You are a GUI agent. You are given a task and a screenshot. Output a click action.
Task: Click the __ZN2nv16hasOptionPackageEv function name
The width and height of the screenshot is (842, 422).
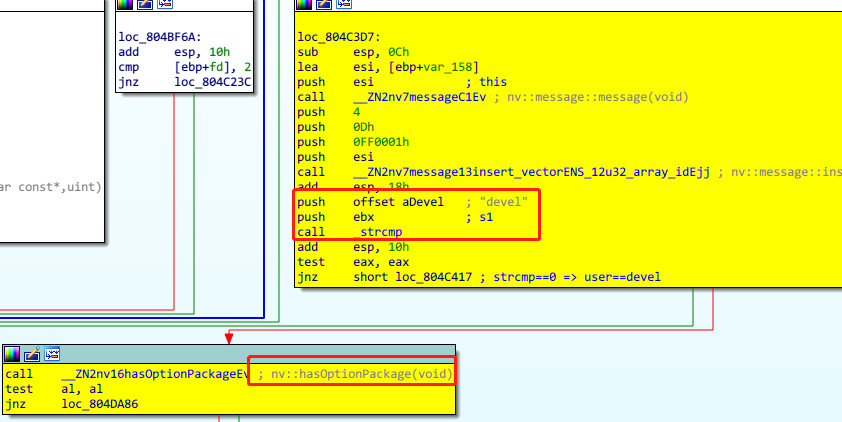[x=154, y=373]
